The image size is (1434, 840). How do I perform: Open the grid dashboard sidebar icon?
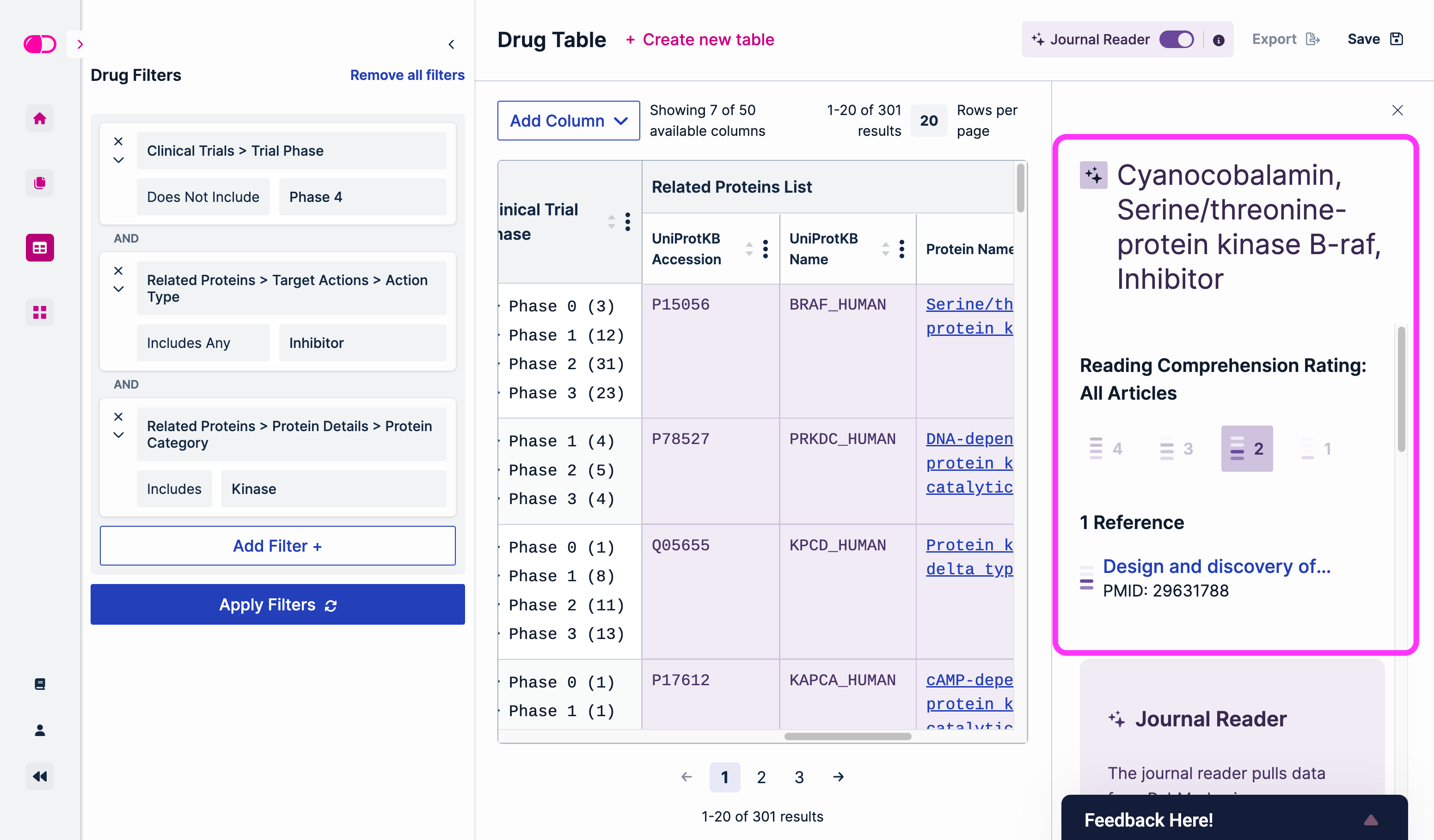[x=39, y=312]
